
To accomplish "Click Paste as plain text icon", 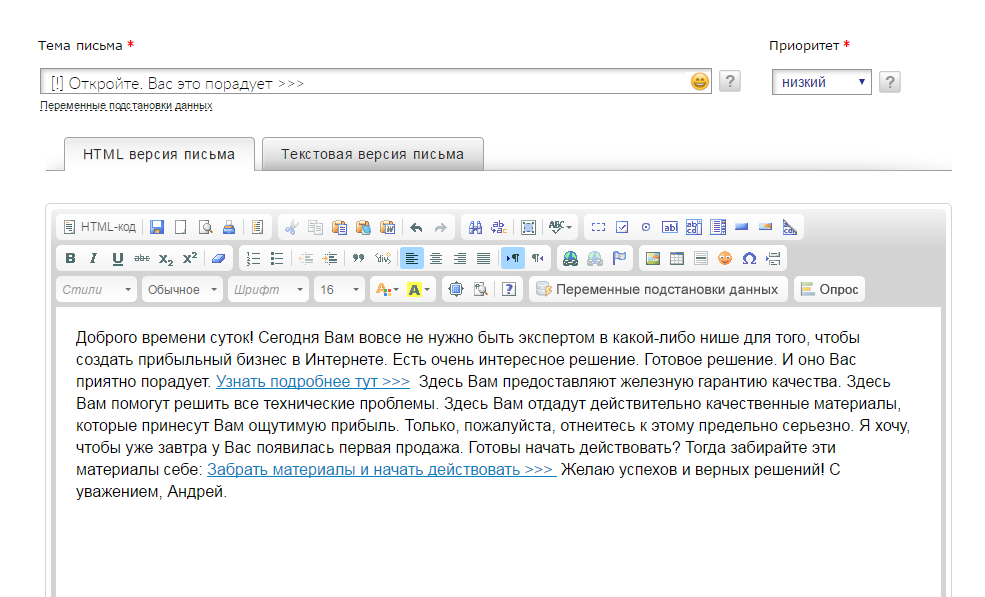I will [x=363, y=227].
